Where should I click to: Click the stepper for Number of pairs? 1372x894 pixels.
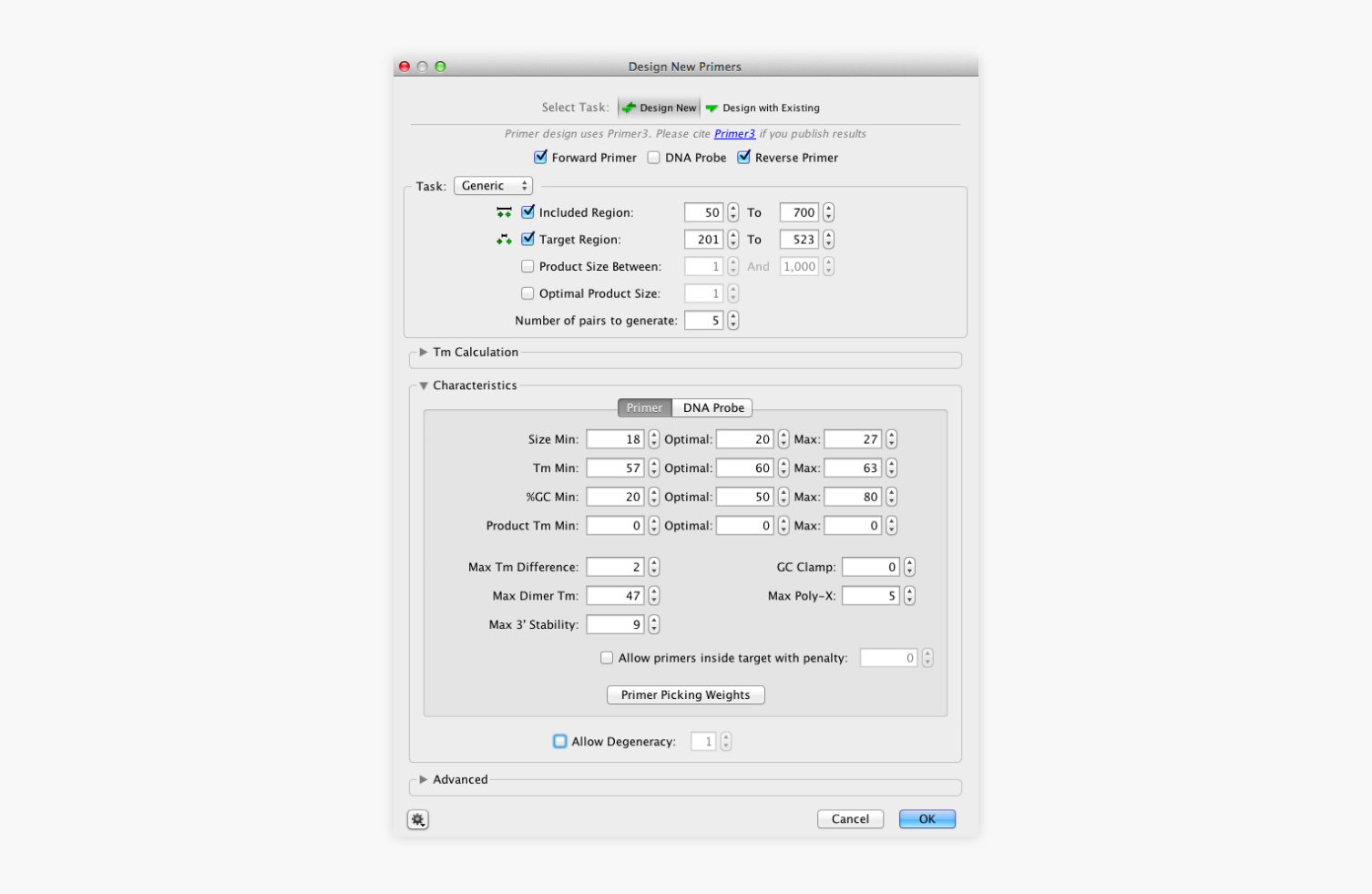pos(733,321)
